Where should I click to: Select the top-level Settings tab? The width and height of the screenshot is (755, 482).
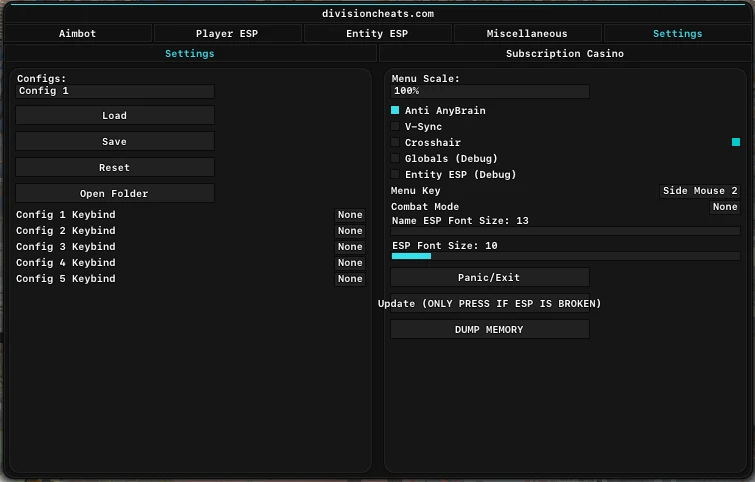[x=677, y=34]
